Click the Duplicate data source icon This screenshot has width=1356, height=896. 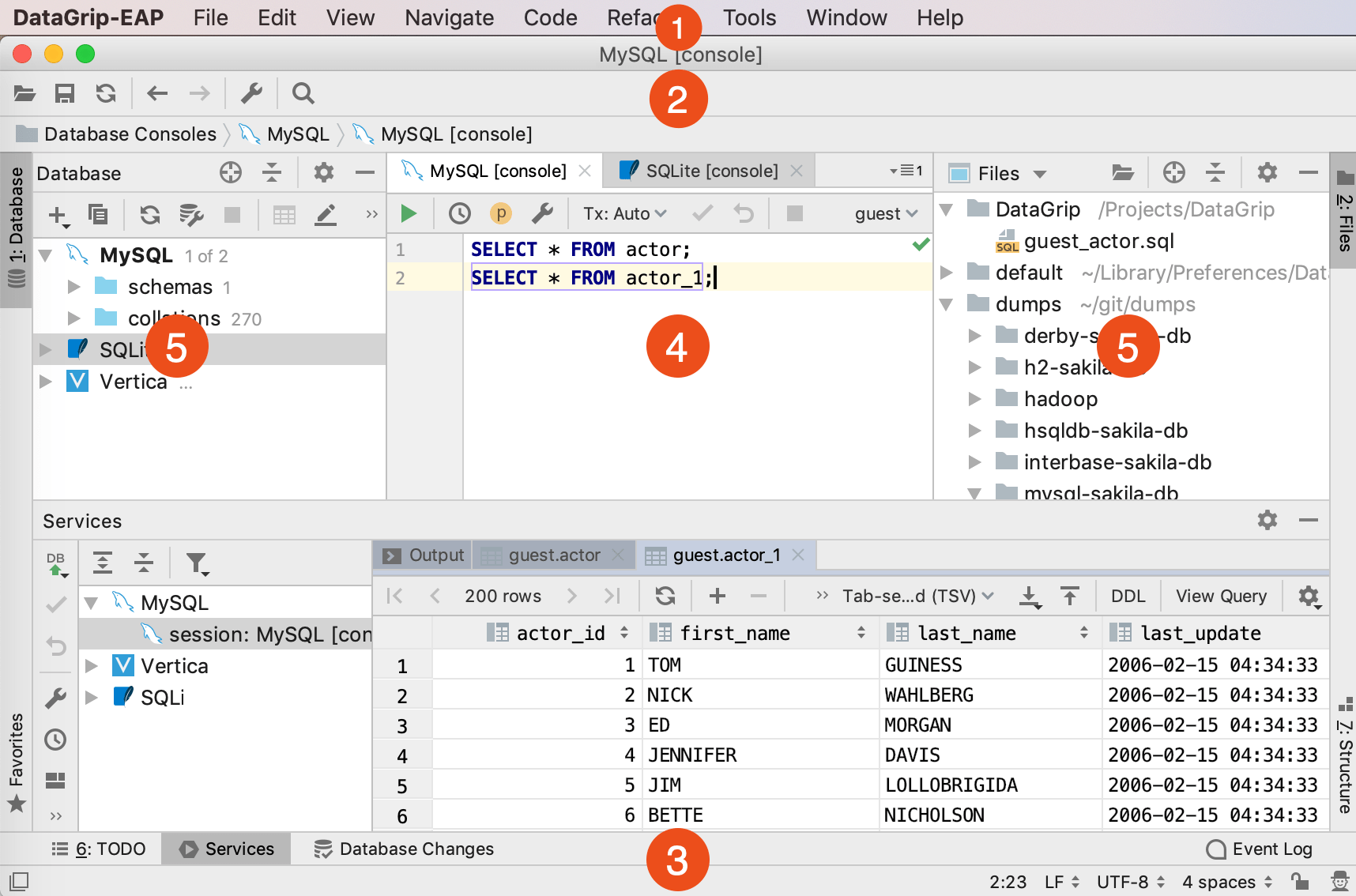pyautogui.click(x=98, y=214)
